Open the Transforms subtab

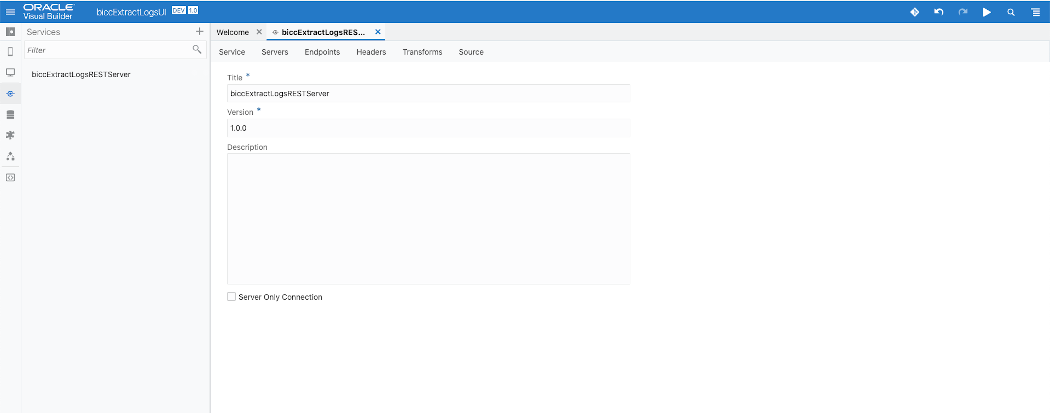(423, 52)
